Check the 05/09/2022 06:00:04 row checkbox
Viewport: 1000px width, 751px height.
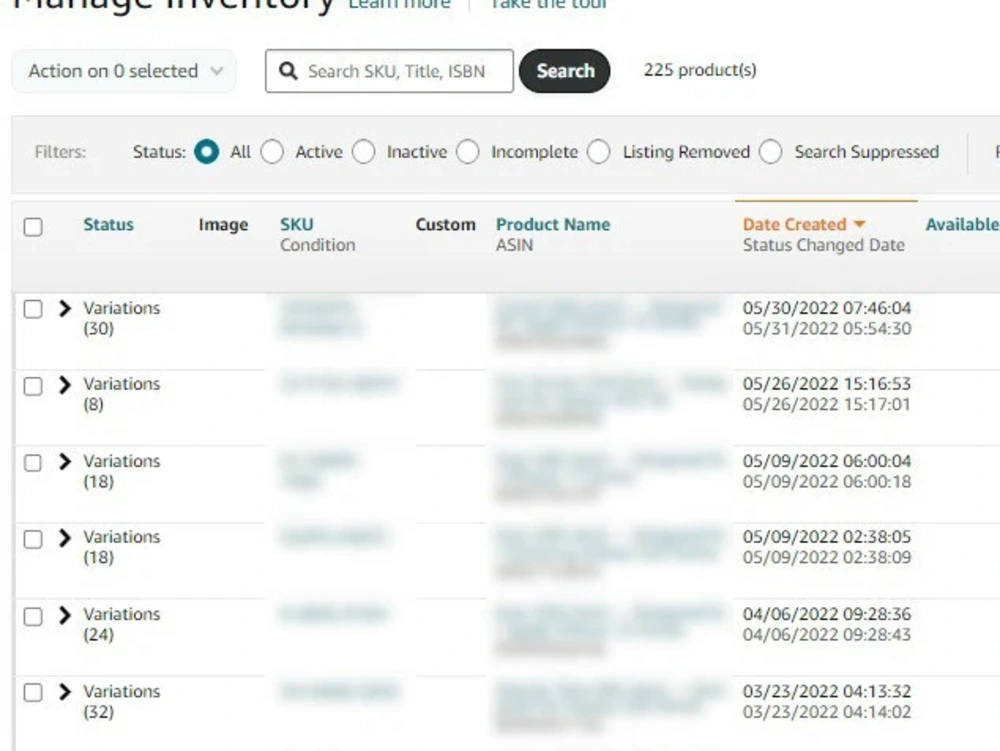(x=33, y=463)
